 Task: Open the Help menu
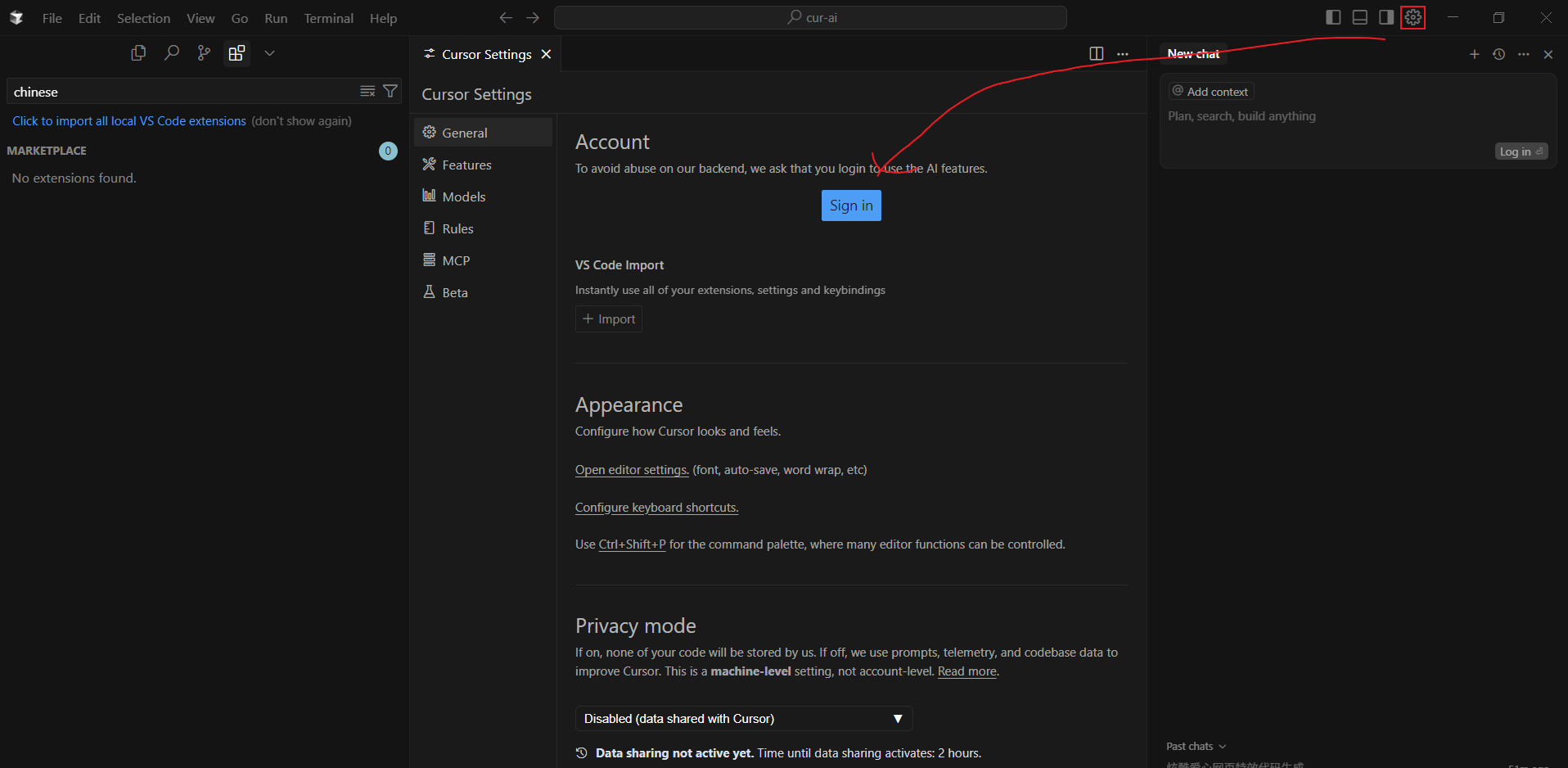pyautogui.click(x=383, y=18)
